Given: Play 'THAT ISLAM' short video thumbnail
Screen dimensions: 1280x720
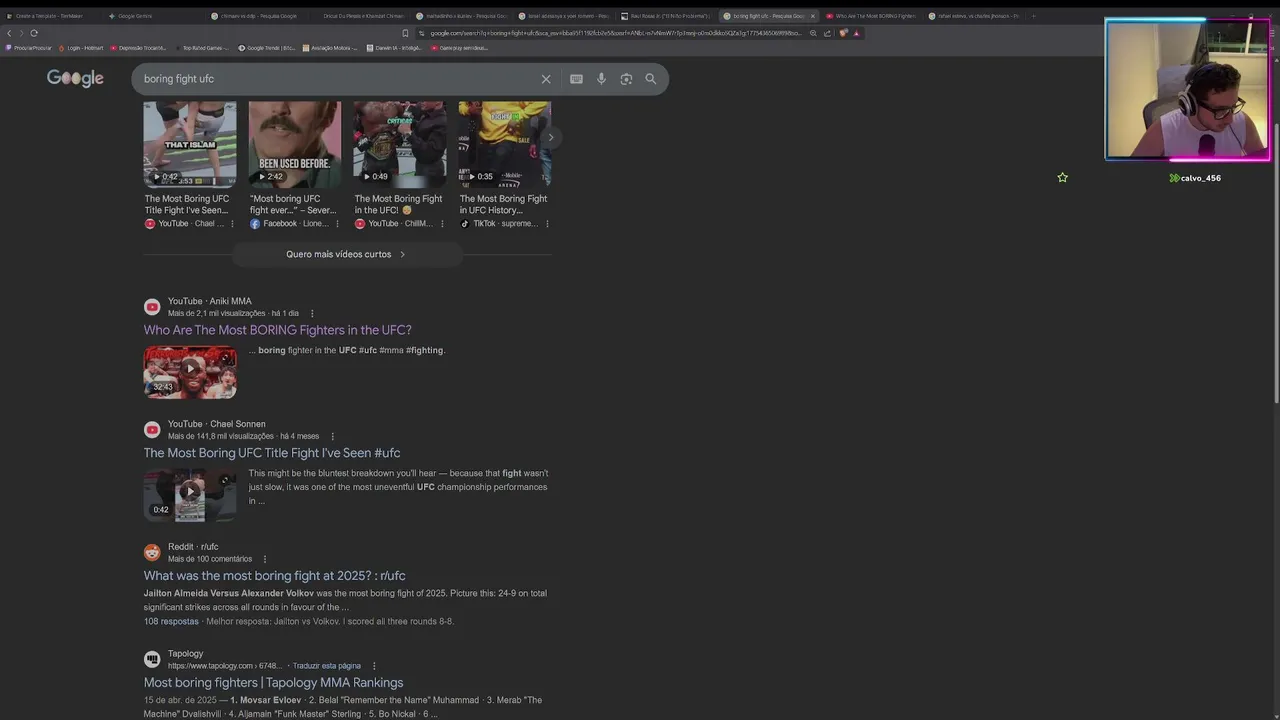Looking at the screenshot, I should (x=190, y=144).
